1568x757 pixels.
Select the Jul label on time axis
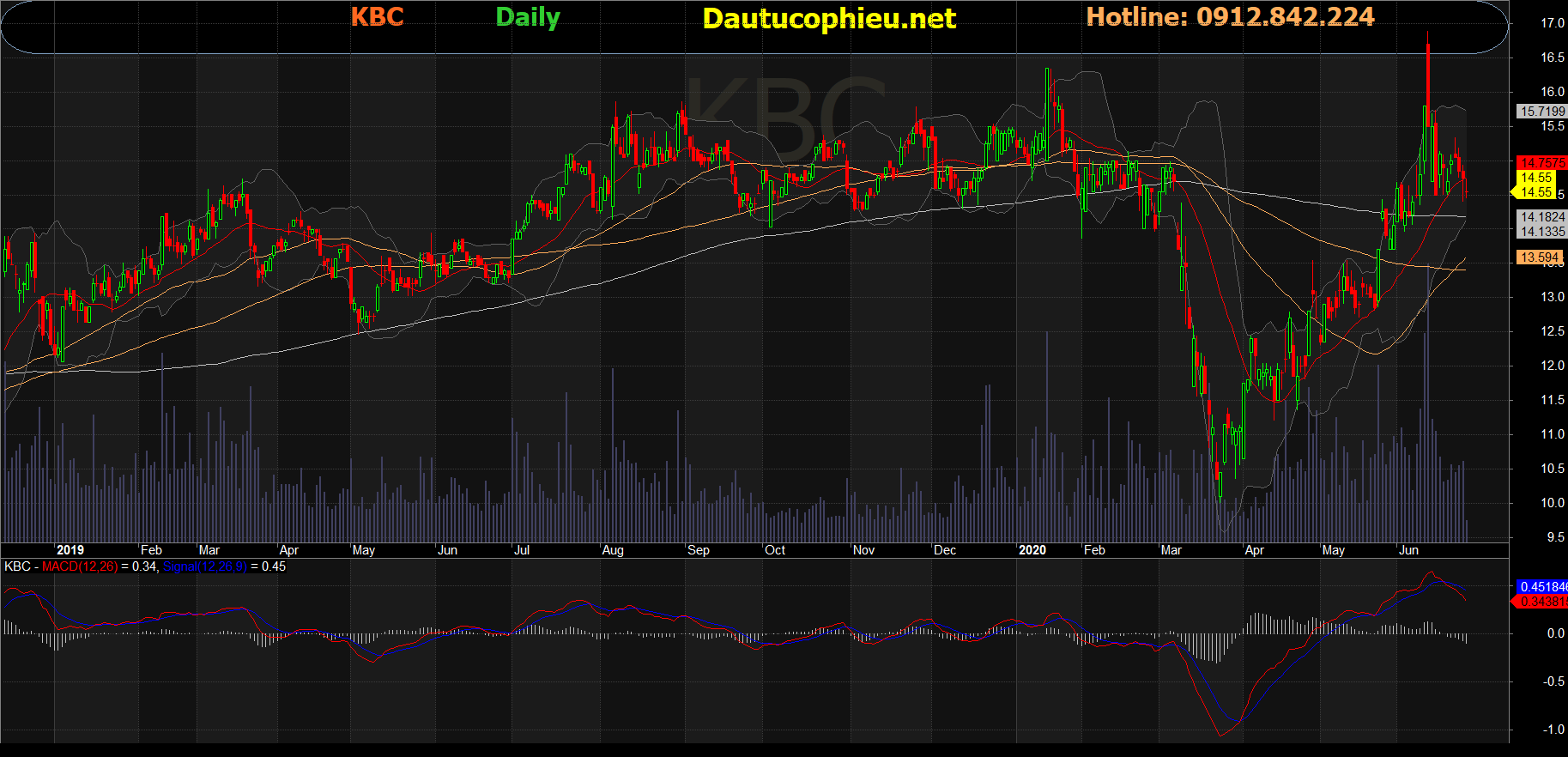coord(522,550)
